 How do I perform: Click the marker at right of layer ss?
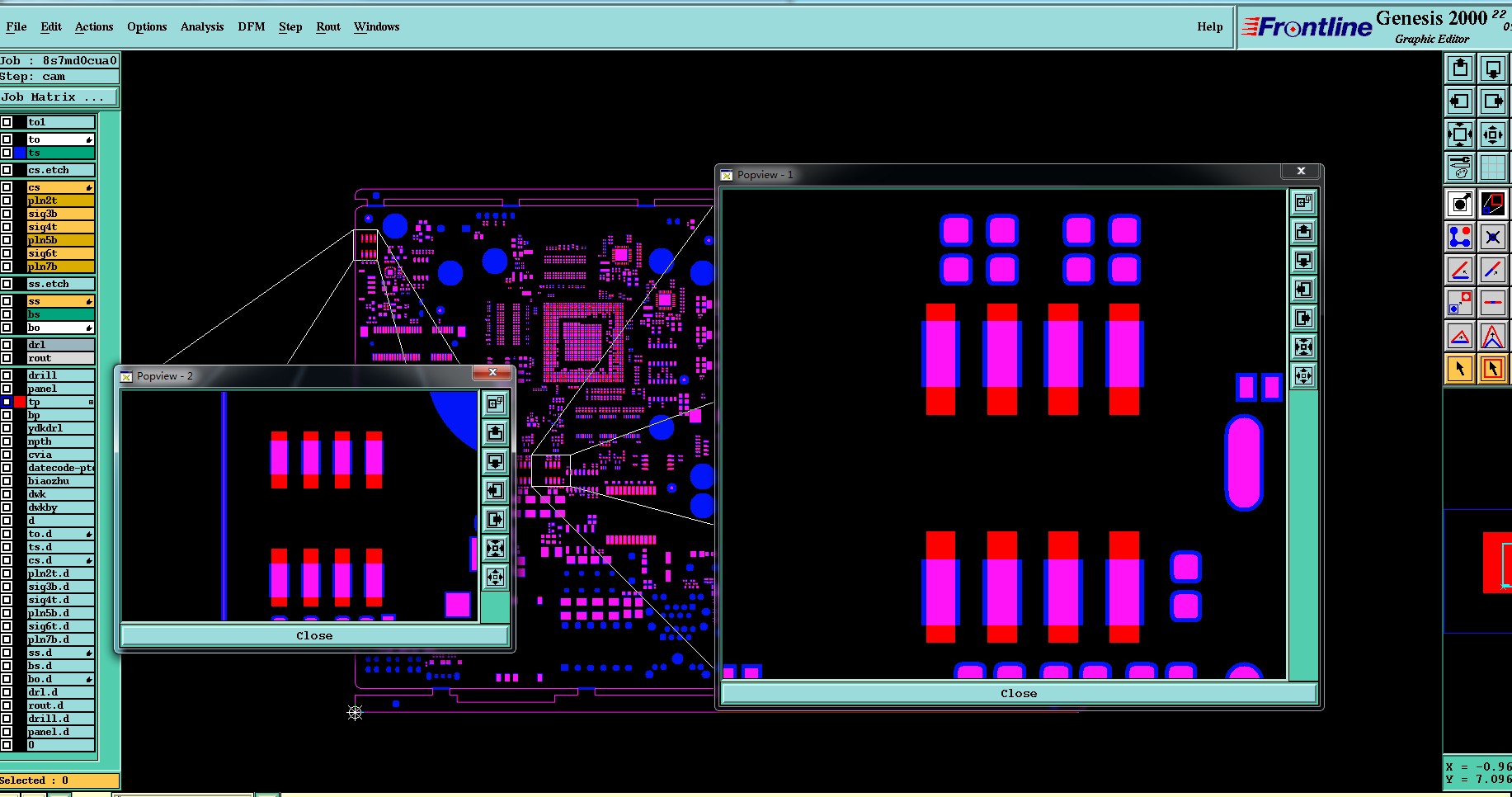pyautogui.click(x=89, y=301)
